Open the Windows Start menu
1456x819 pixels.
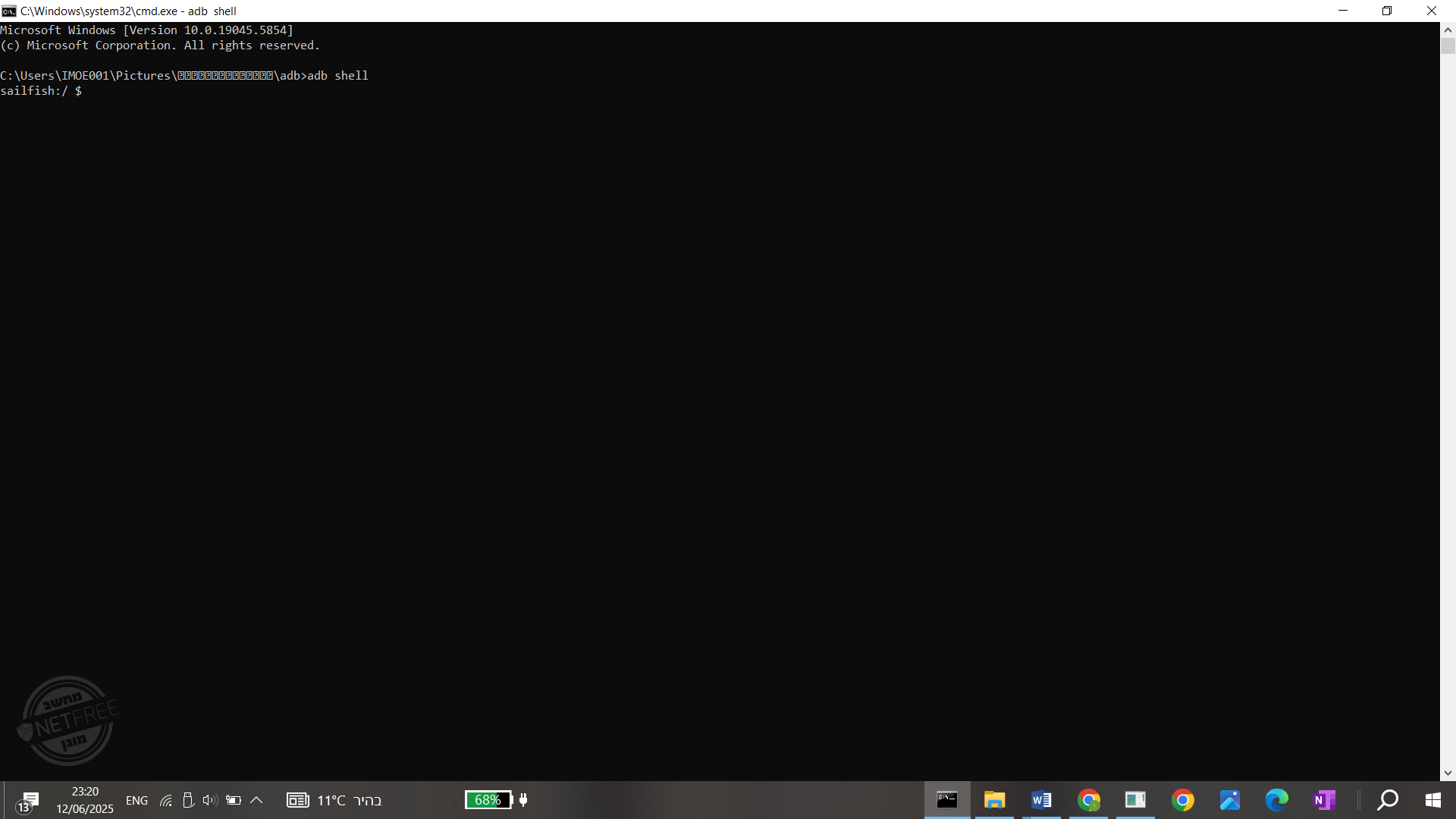click(x=1432, y=800)
